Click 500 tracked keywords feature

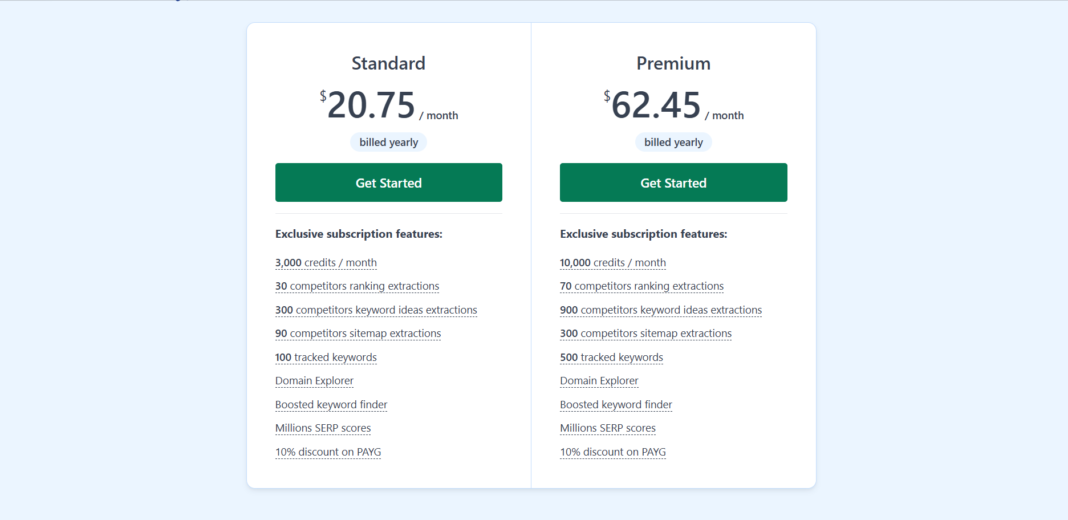pos(611,357)
